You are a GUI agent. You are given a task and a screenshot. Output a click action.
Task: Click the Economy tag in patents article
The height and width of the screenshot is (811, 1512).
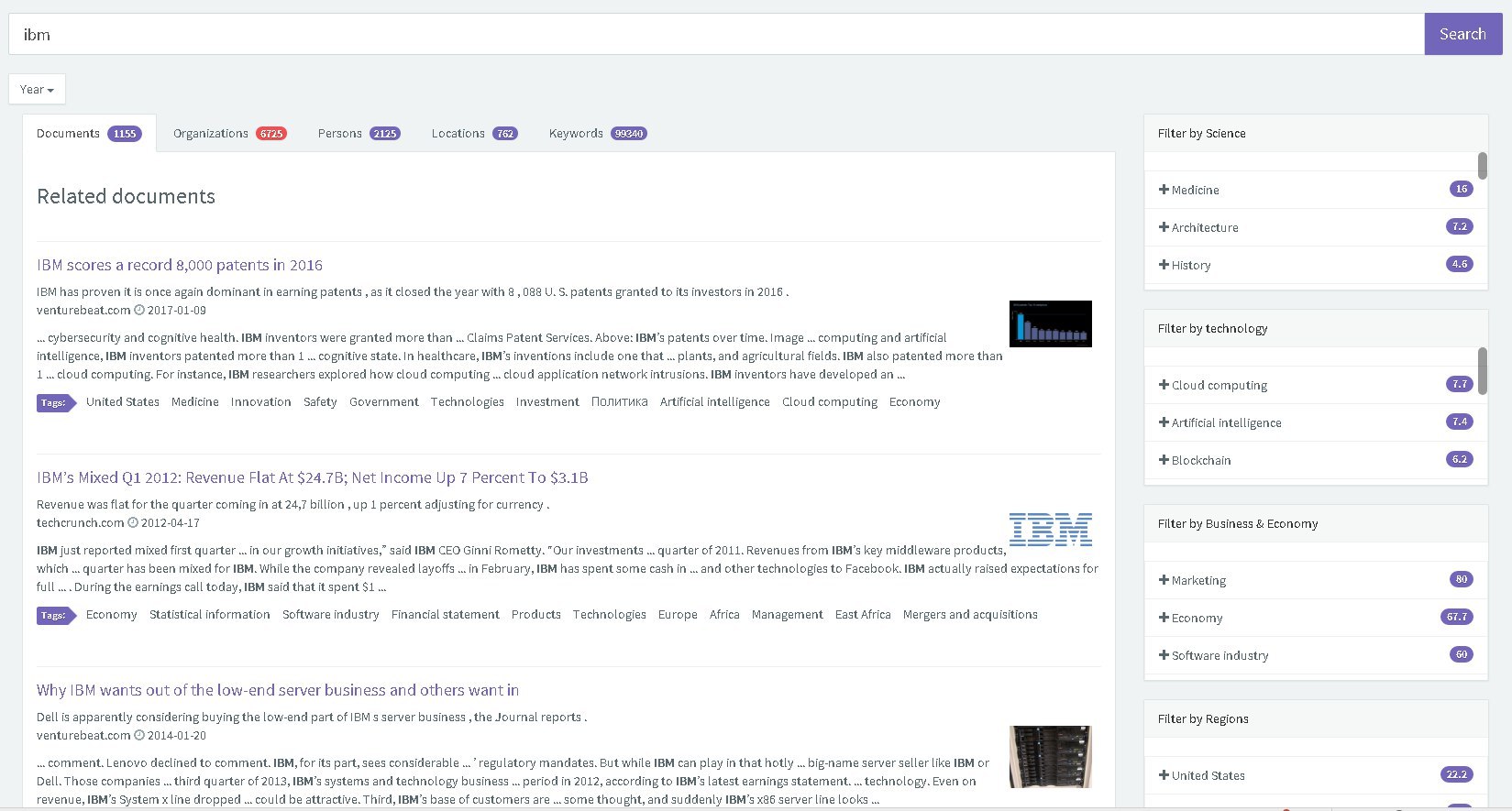coord(915,402)
